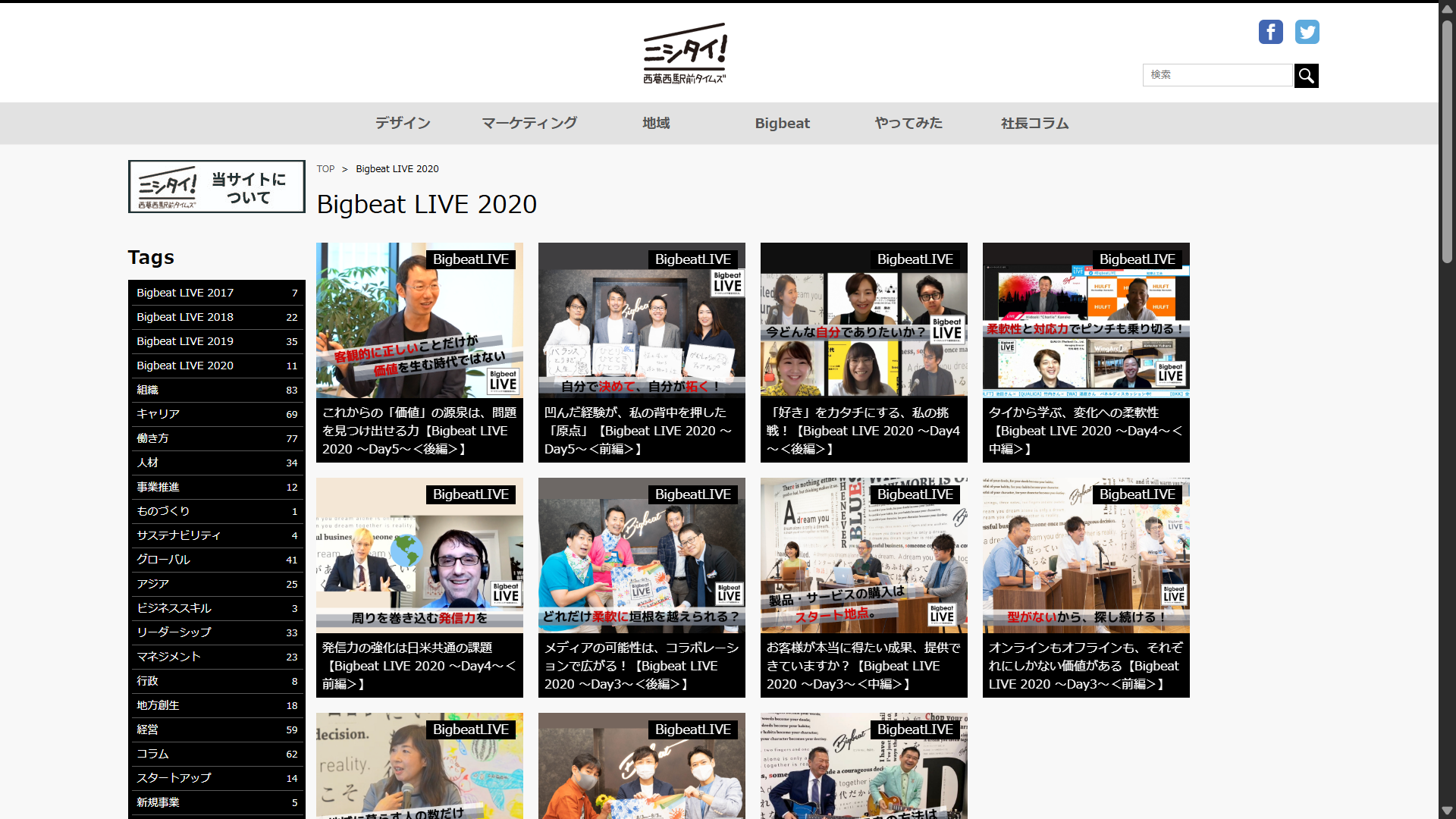Open the やってみた menu
This screenshot has width=1456, height=819.
pyautogui.click(x=908, y=123)
